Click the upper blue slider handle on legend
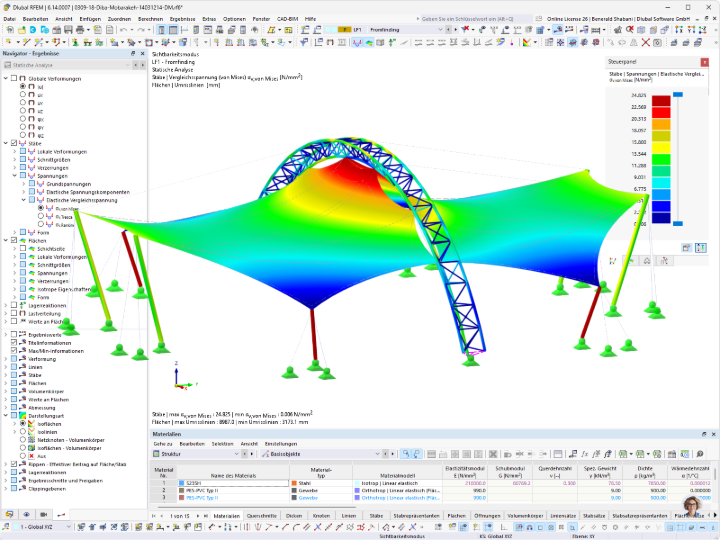Screen dimensions: 720x540 (678, 94)
